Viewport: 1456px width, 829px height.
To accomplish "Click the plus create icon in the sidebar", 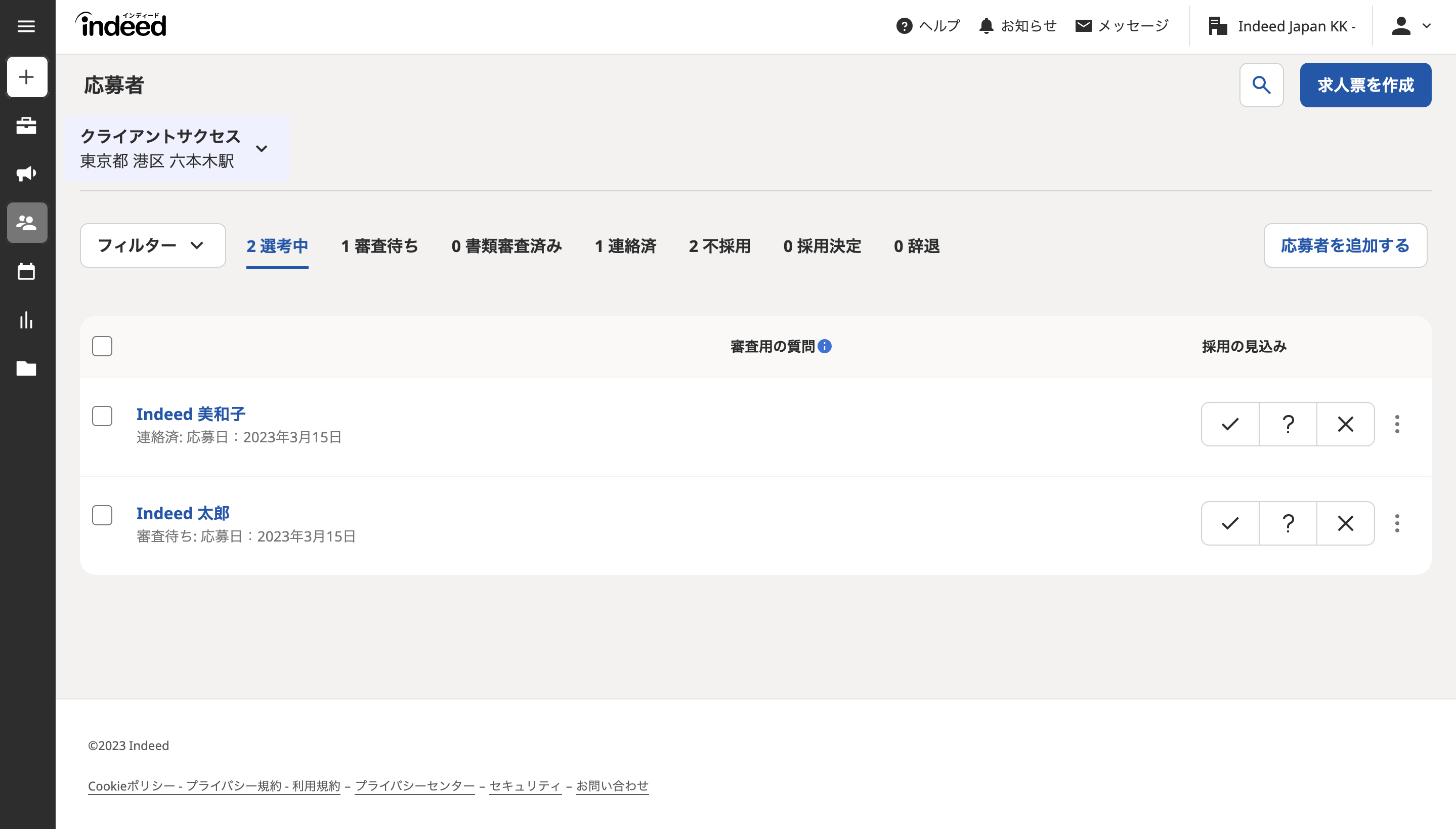I will tap(27, 77).
